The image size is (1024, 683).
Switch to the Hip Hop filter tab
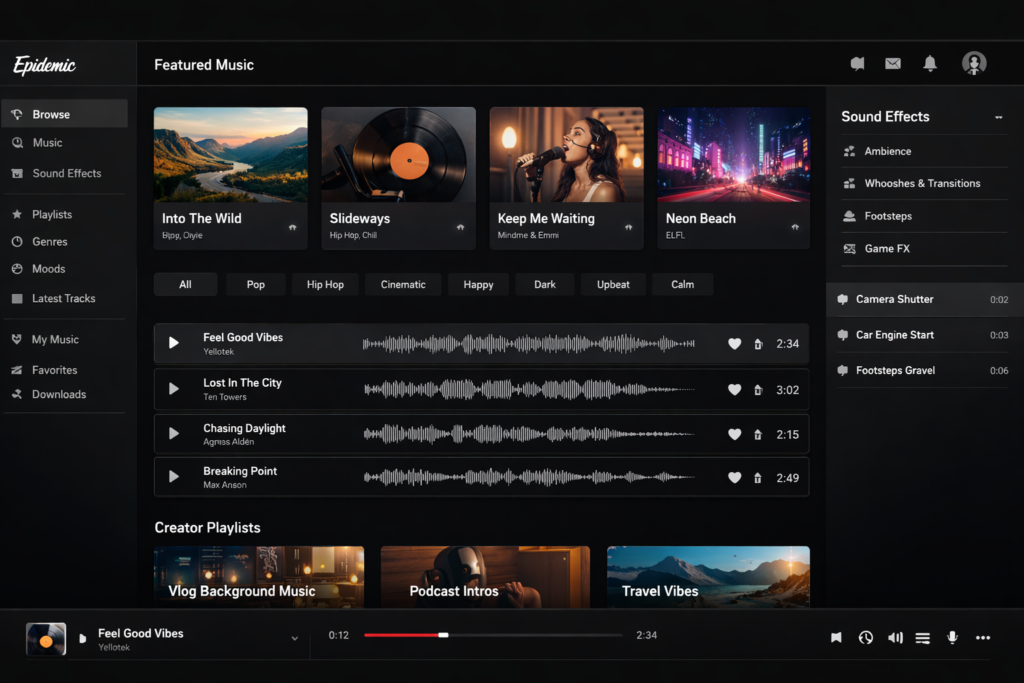click(x=325, y=284)
